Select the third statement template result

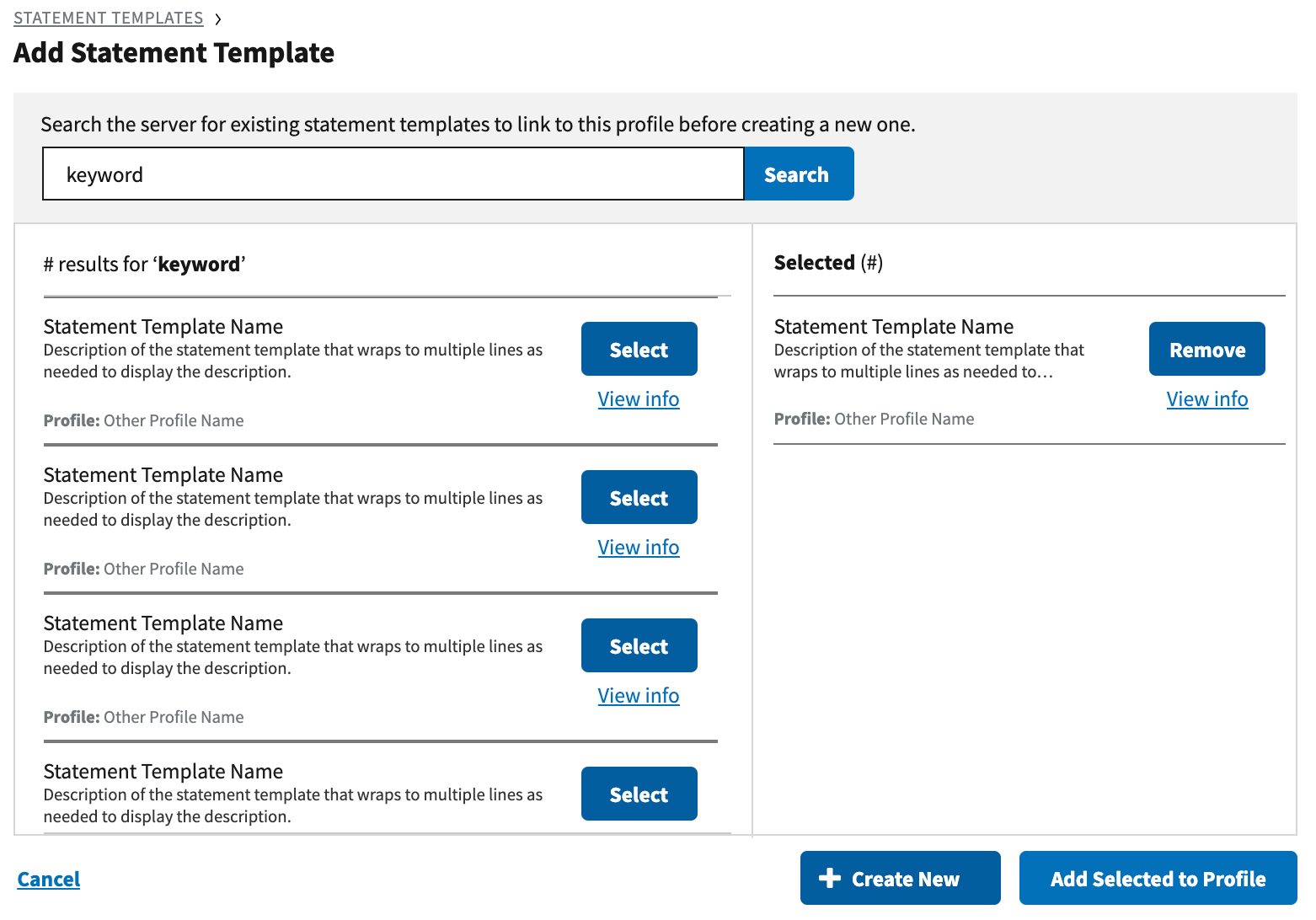[639, 646]
